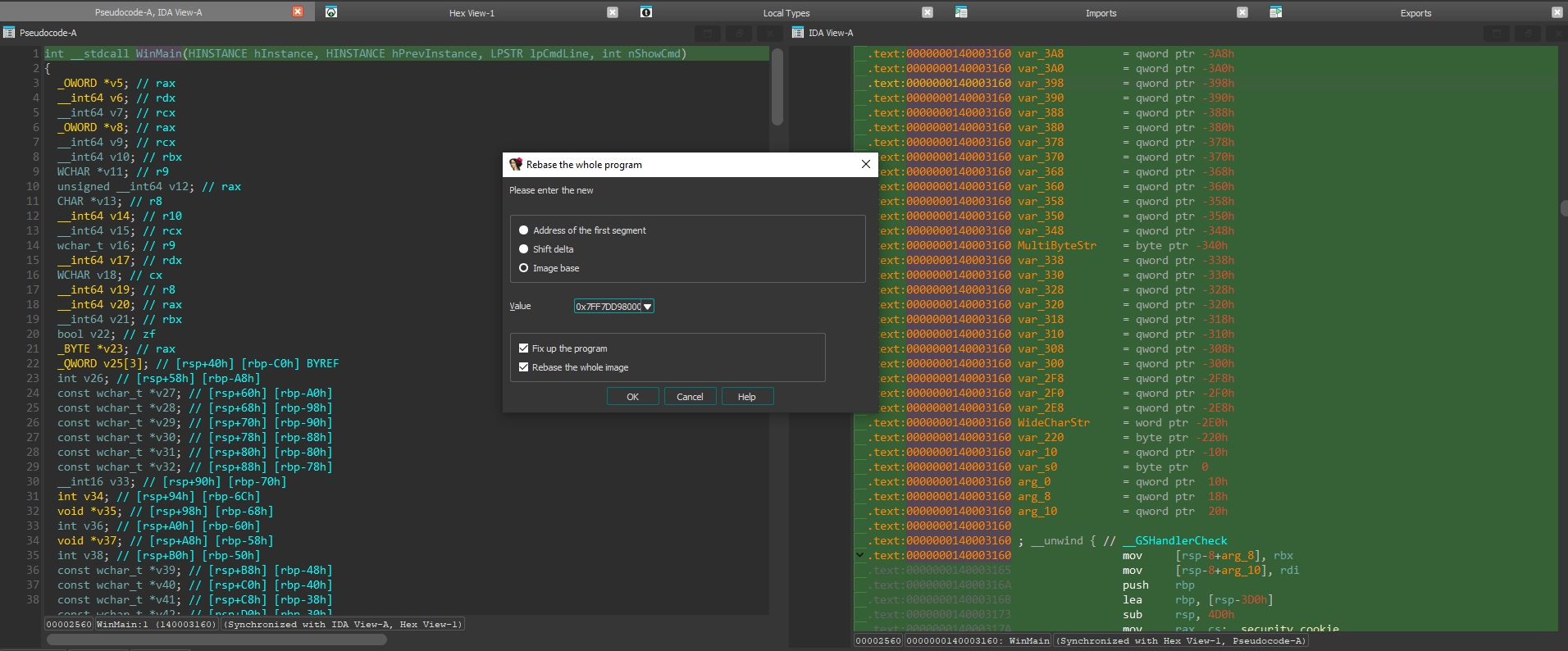Viewport: 1568px width, 651px height.
Task: Click the Pseudocode-A horizontal scrollbar
Action: click(x=217, y=640)
